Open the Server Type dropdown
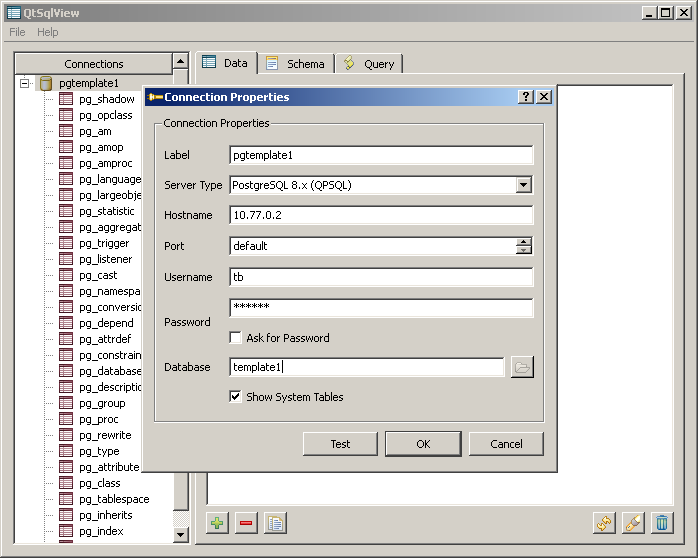The image size is (698, 558). pyautogui.click(x=524, y=185)
